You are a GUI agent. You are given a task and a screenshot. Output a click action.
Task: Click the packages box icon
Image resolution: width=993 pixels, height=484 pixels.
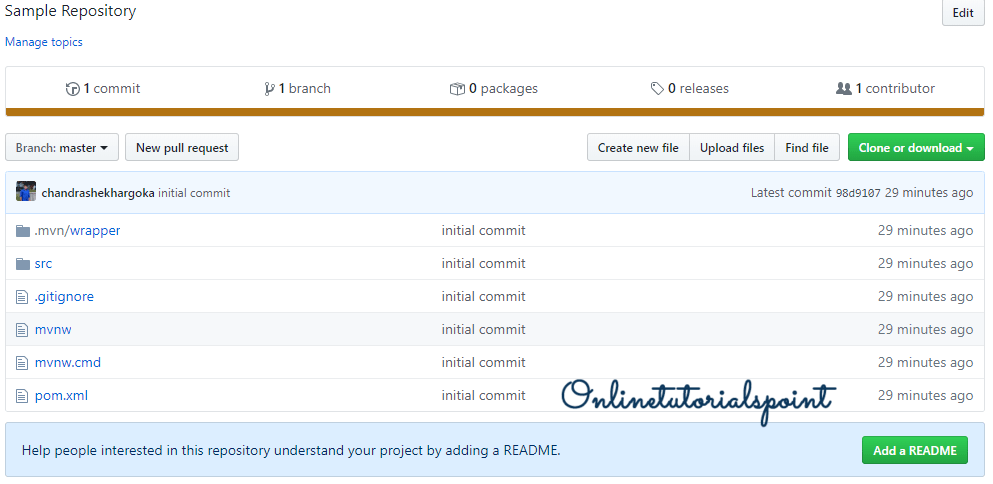457,89
